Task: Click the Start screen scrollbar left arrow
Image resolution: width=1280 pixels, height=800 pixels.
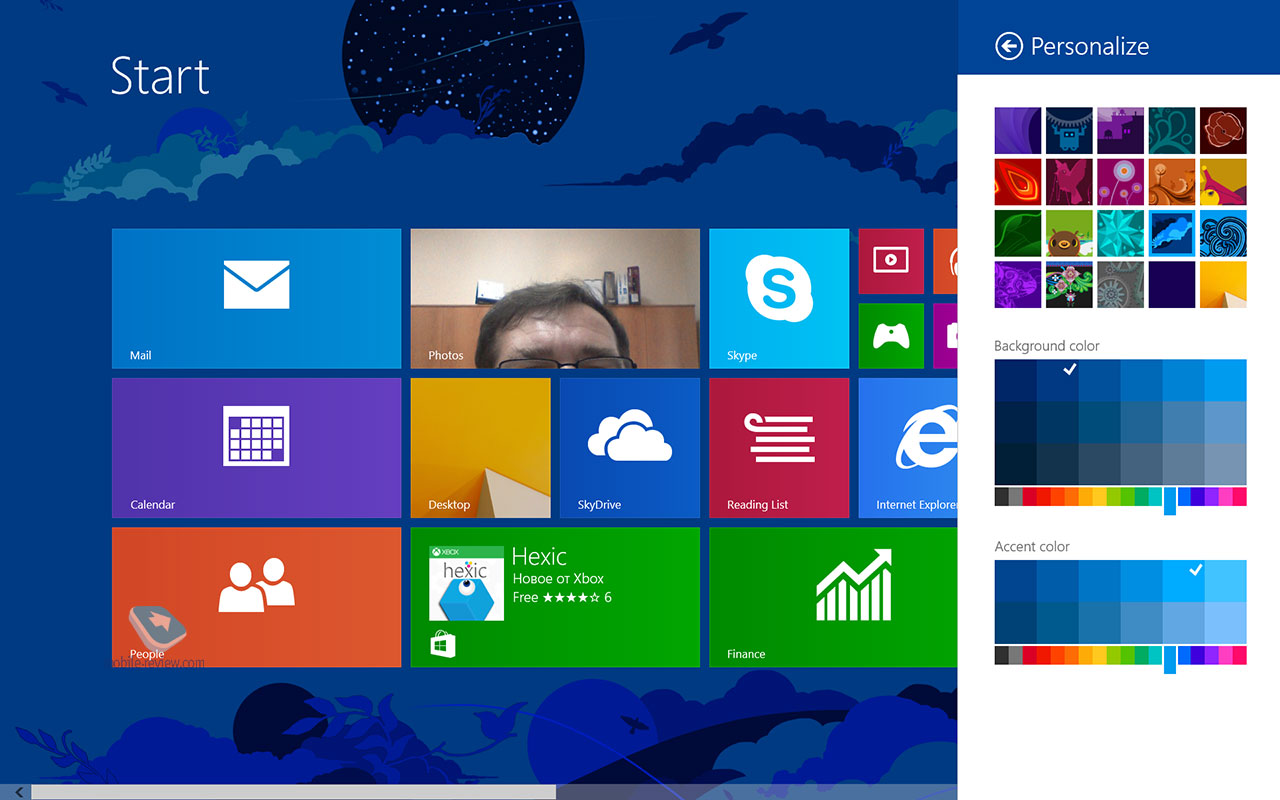Action: click(x=17, y=792)
